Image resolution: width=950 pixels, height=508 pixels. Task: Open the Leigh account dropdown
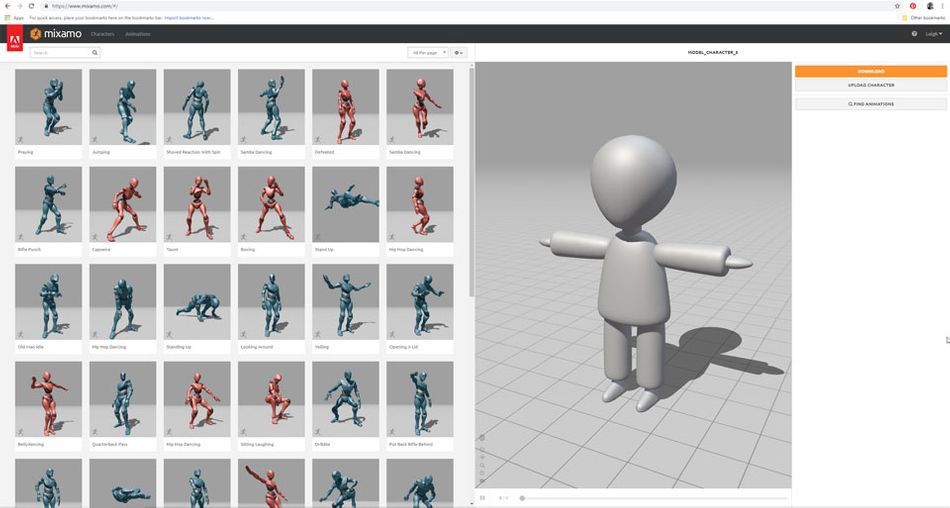(934, 34)
